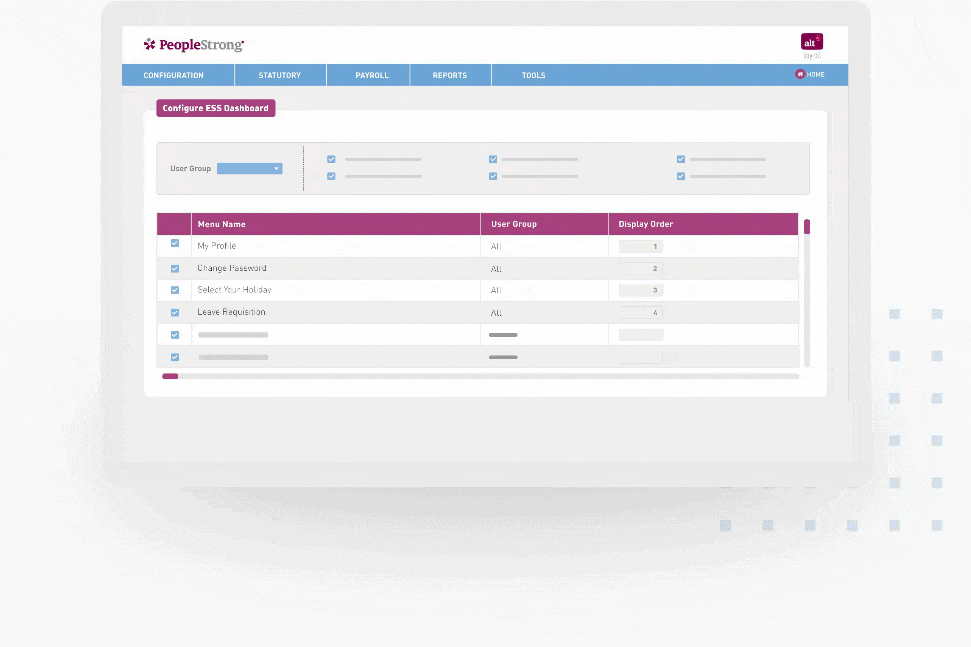Viewport: 971px width, 647px height.
Task: Click the Home icon in navigation bar
Action: tap(800, 75)
